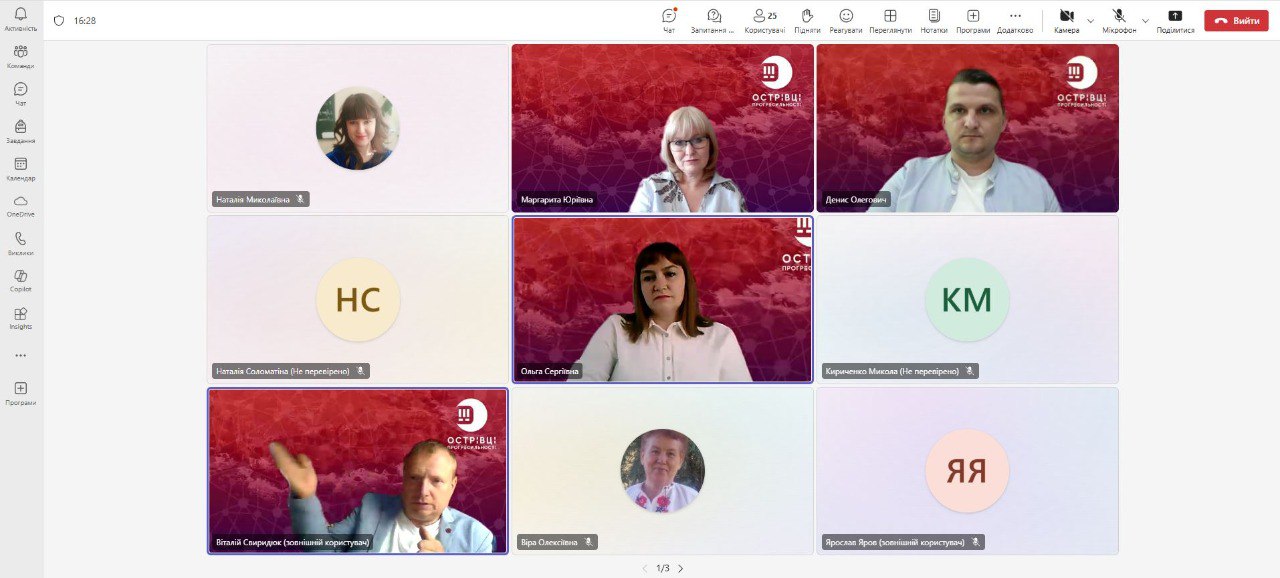Select Денис Олегович video tile
The image size is (1280, 578).
[x=967, y=128]
